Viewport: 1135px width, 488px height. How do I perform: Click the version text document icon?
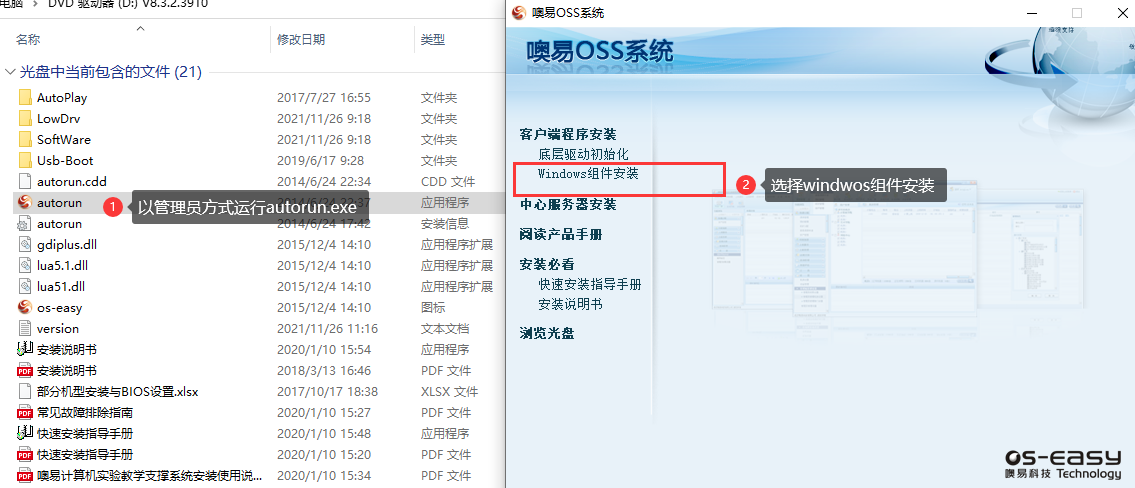[x=26, y=329]
